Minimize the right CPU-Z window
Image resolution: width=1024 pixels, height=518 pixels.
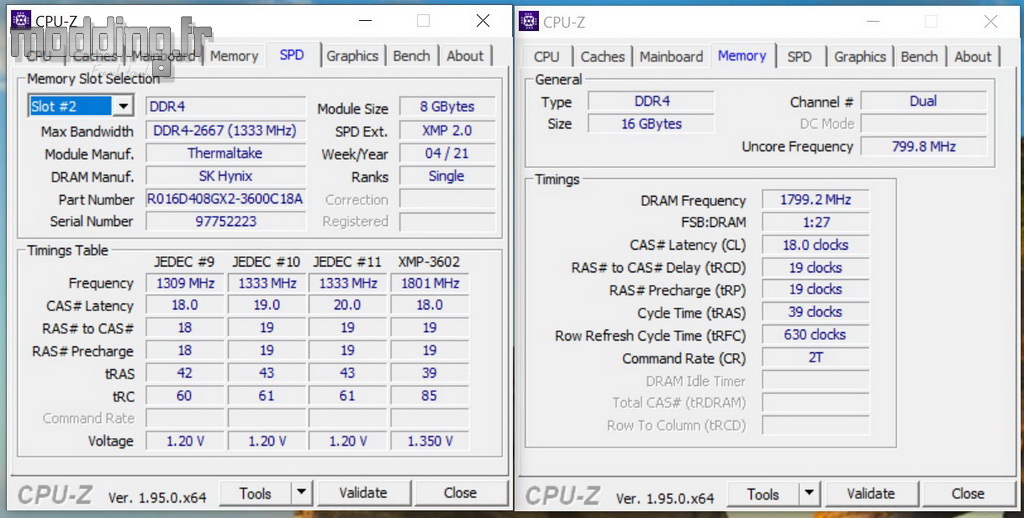(872, 22)
